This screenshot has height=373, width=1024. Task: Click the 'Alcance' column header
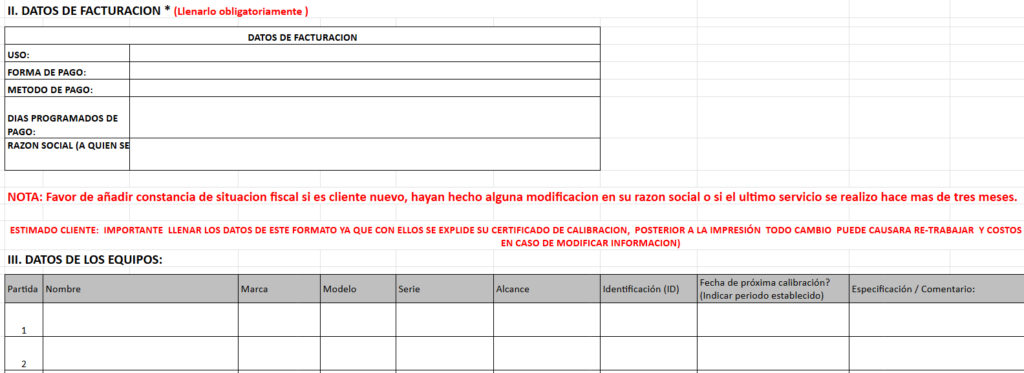547,289
